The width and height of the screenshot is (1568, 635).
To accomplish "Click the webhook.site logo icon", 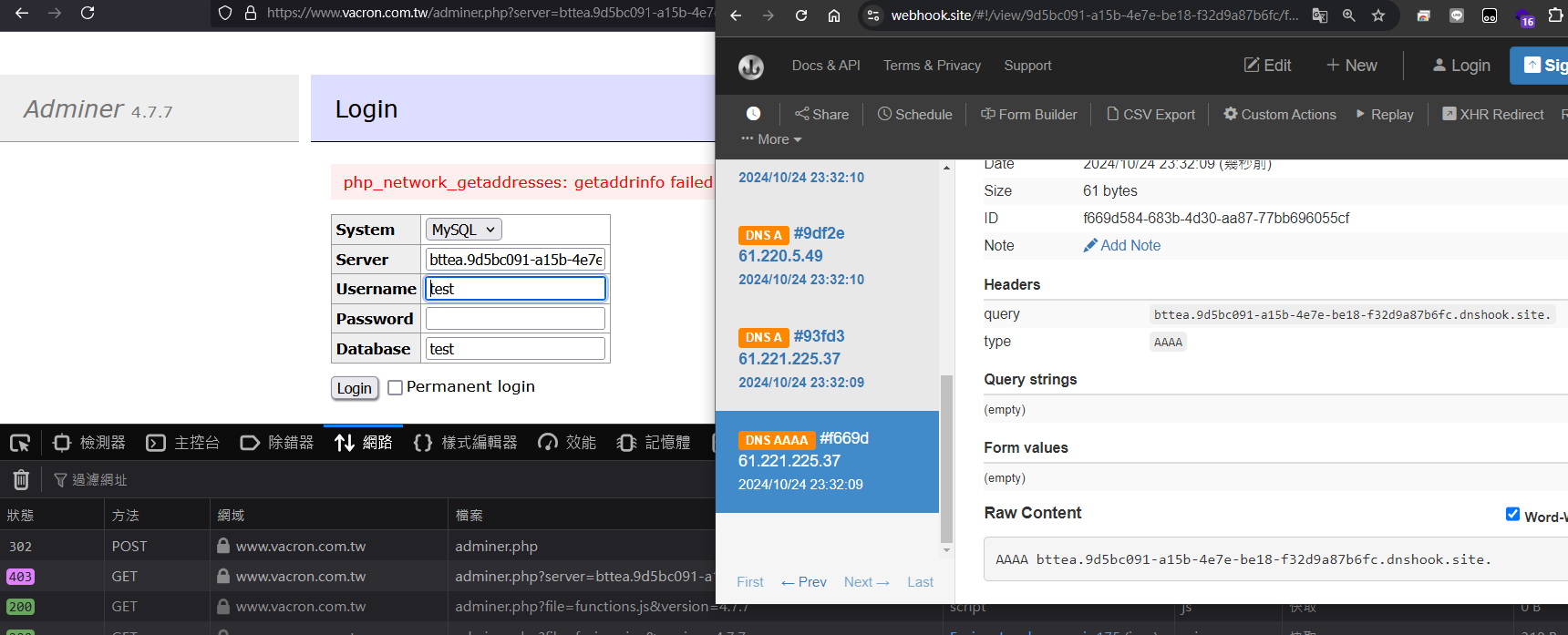I will (x=750, y=66).
